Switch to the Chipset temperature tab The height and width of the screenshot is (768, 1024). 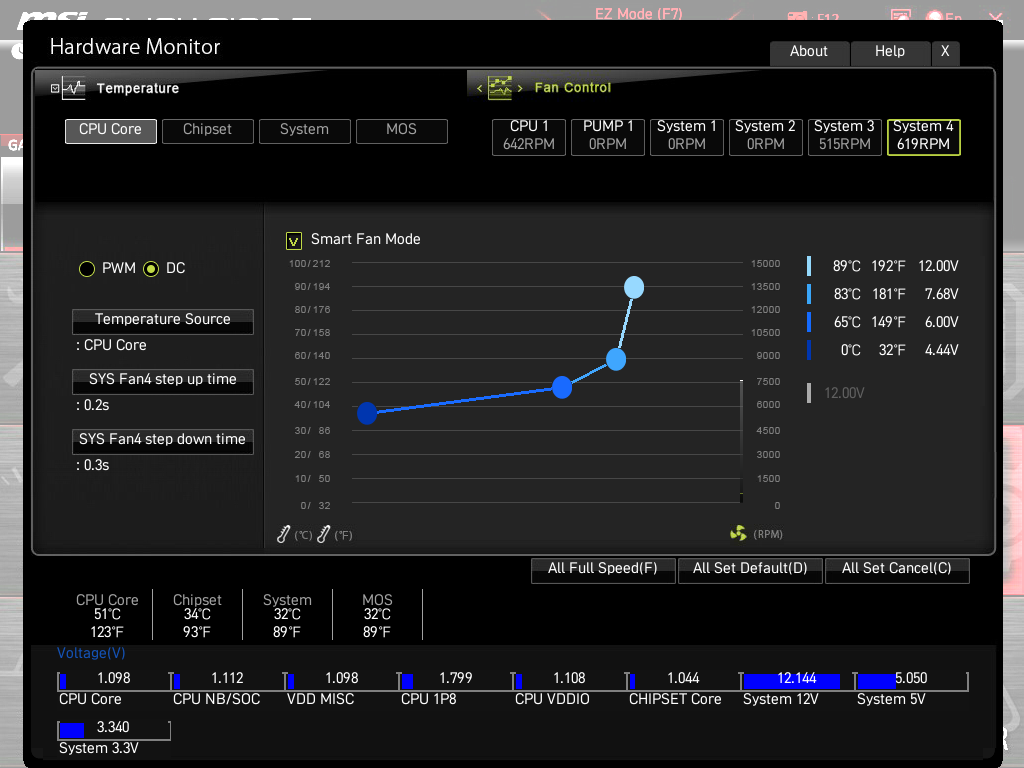pyautogui.click(x=208, y=131)
